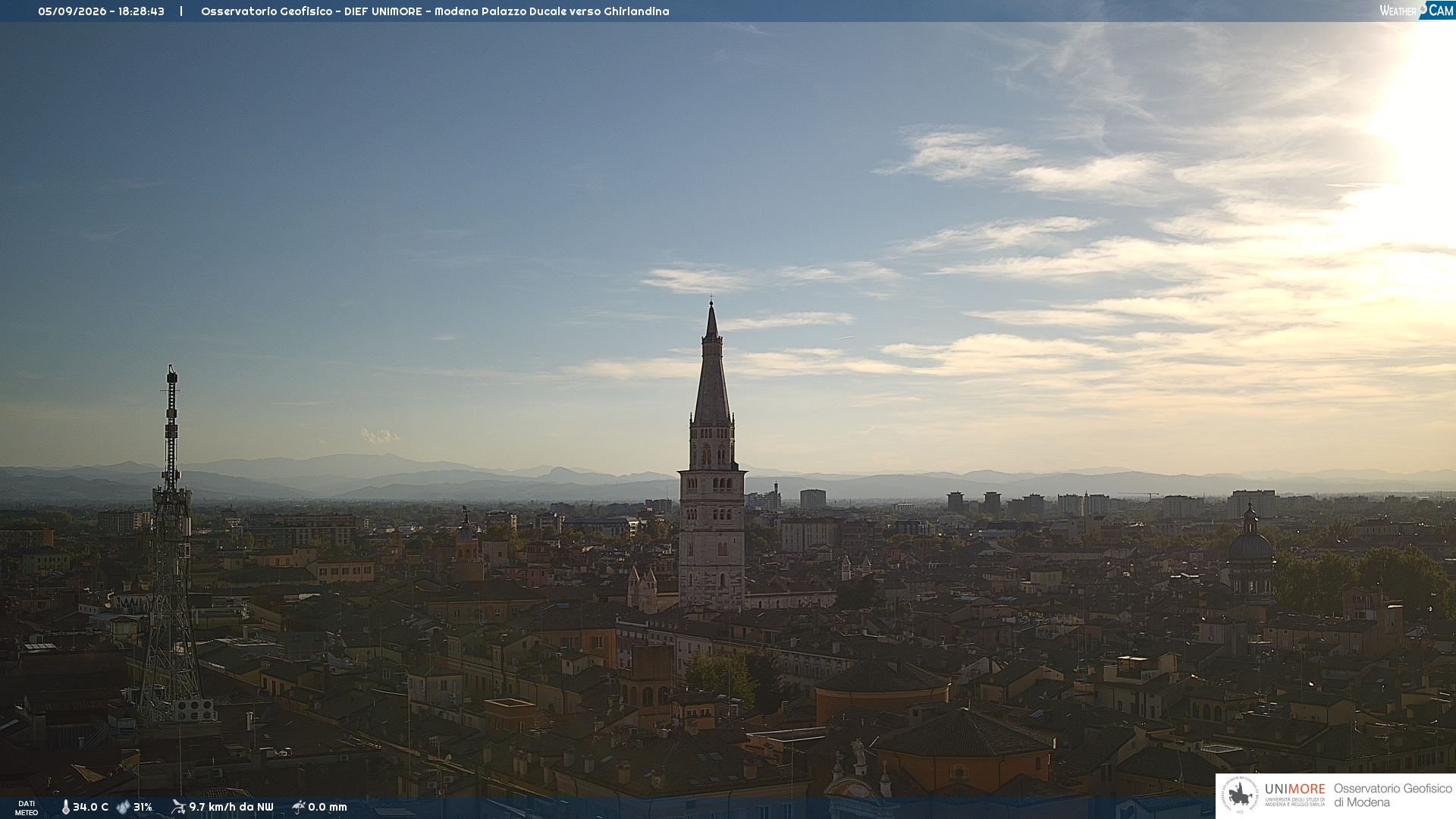Click the UNIMORE circular crest emblem
1456x819 pixels.
(1240, 795)
